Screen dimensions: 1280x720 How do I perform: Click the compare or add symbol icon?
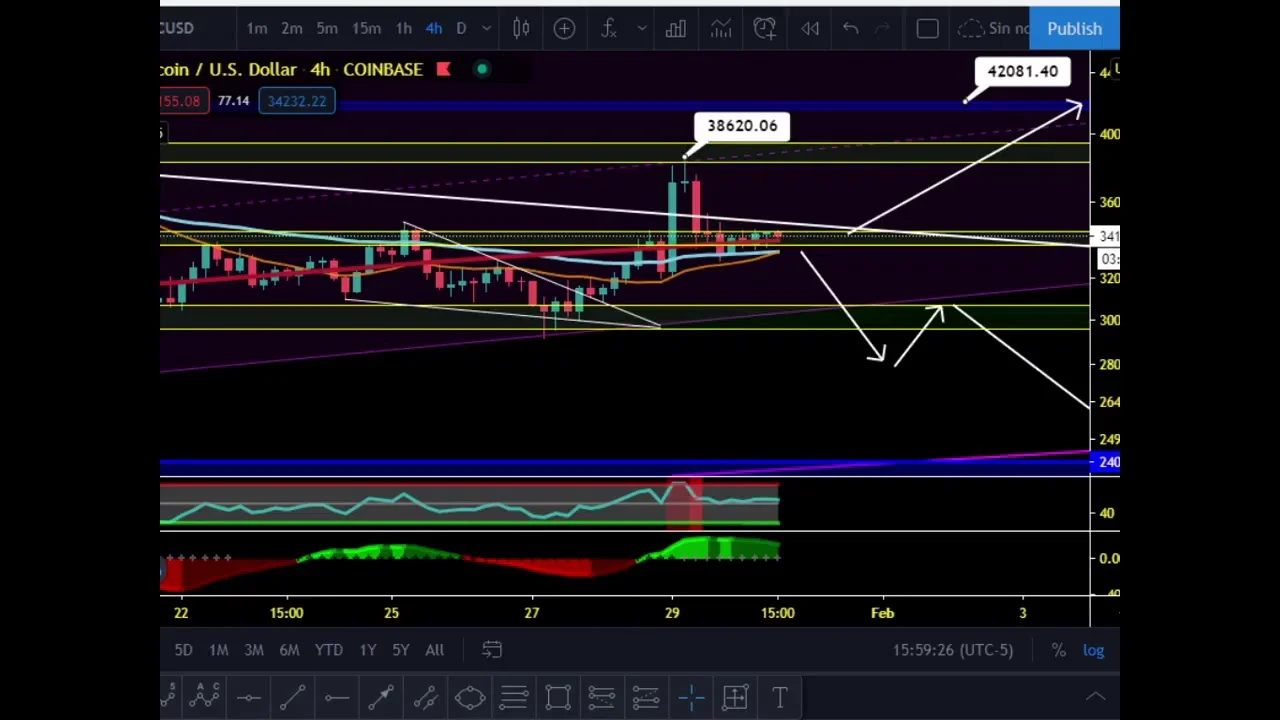point(564,29)
